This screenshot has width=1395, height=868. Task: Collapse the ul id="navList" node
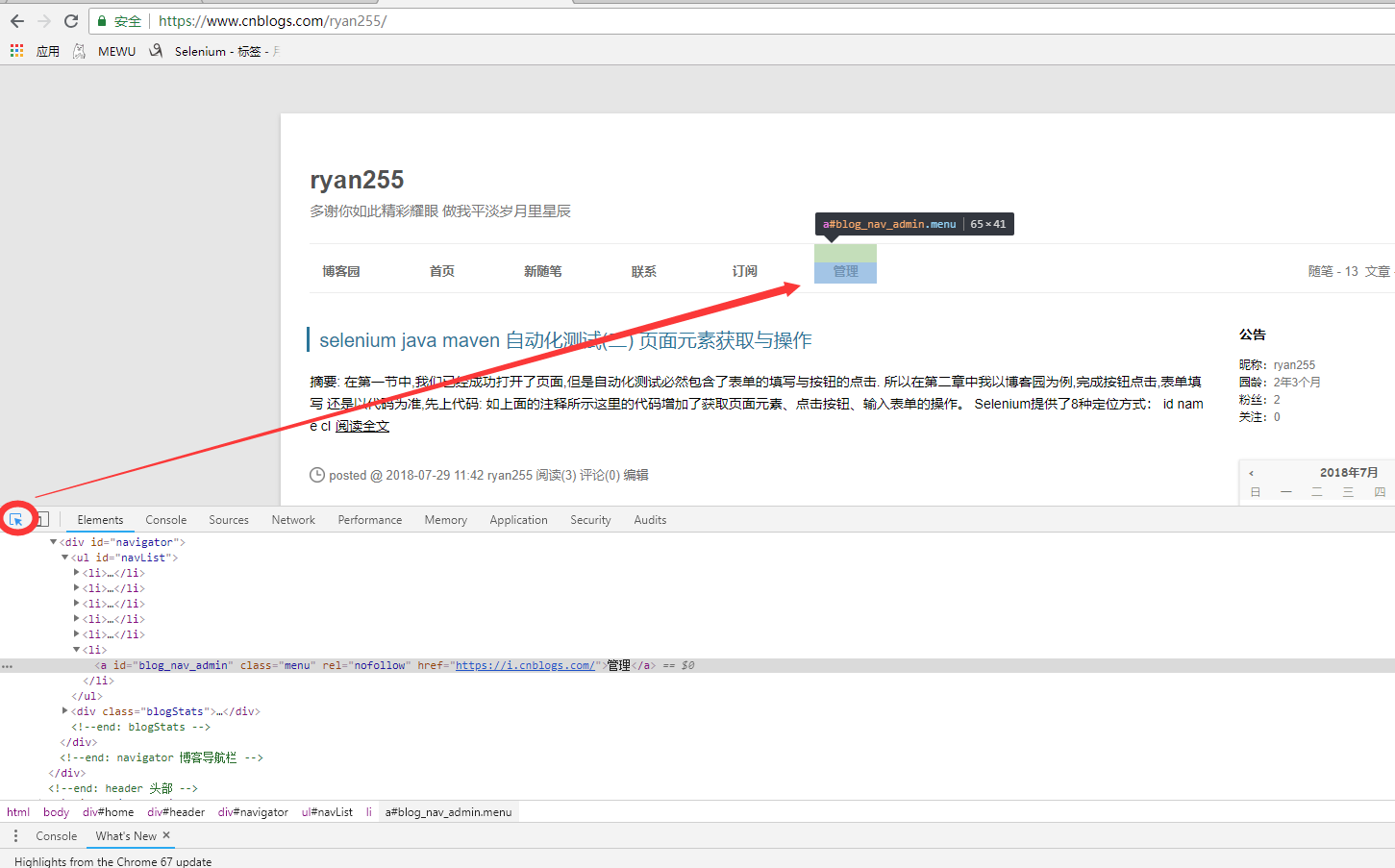coord(65,558)
